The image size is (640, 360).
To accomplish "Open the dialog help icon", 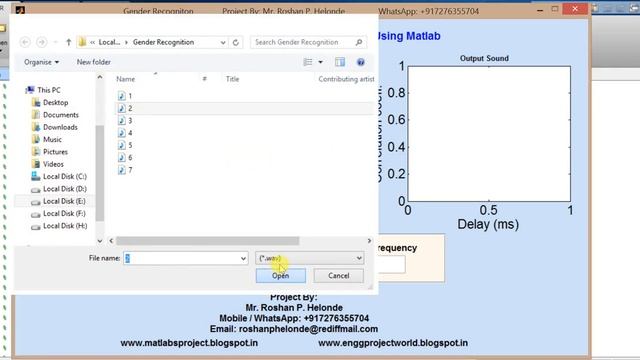I will coord(360,62).
